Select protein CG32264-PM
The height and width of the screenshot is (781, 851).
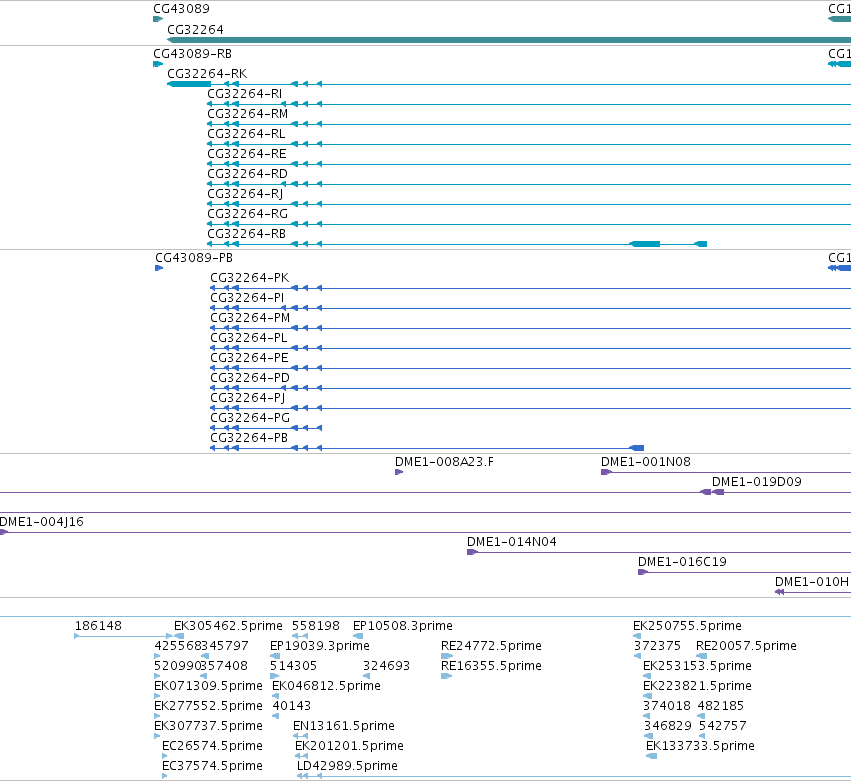click(x=250, y=318)
